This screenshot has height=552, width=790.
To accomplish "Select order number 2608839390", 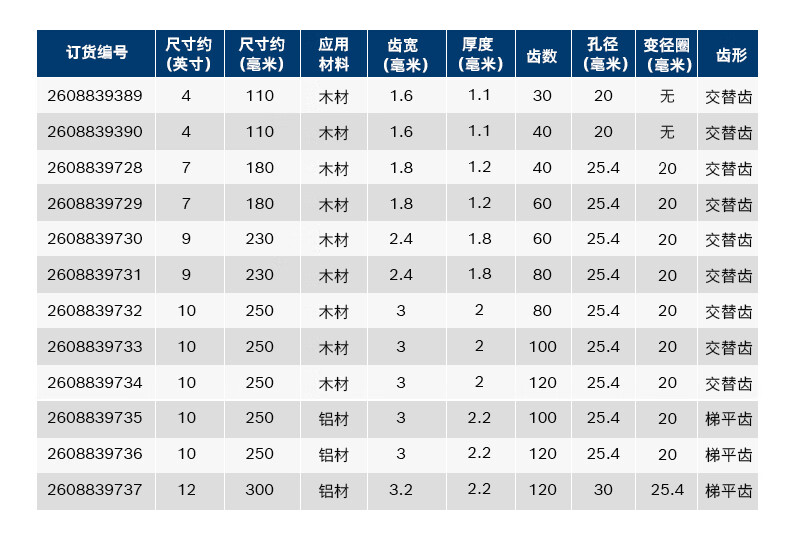I will (x=95, y=131).
